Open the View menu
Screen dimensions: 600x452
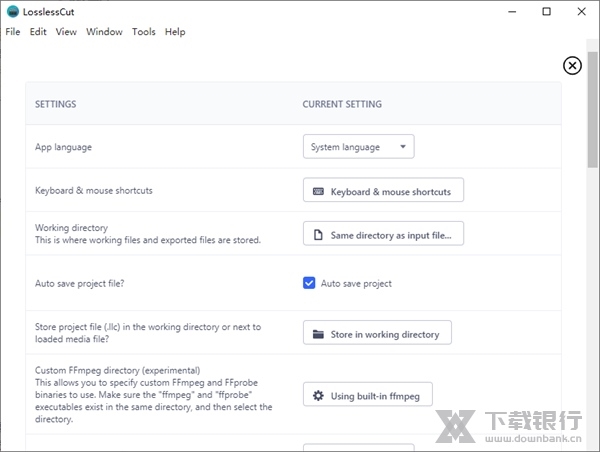[x=66, y=32]
